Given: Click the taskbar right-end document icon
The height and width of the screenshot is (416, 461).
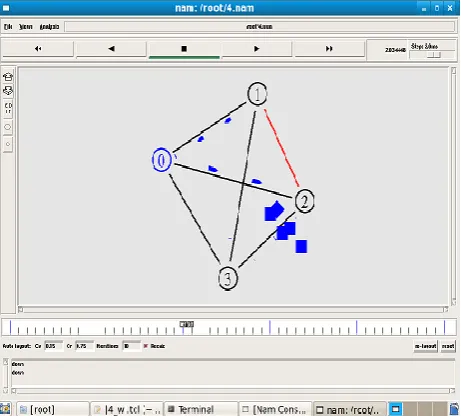Looking at the screenshot, I should tap(454, 409).
